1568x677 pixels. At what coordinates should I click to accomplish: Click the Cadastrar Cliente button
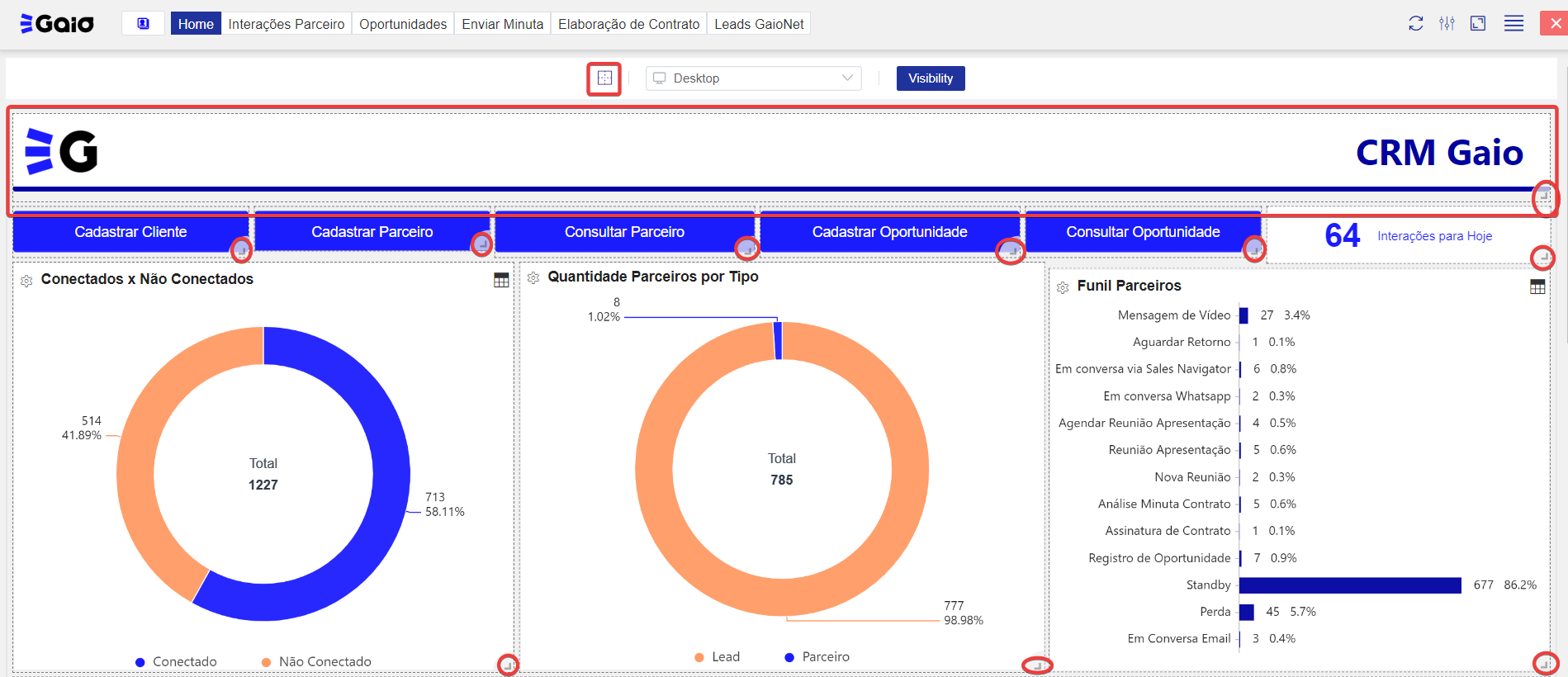[x=130, y=232]
